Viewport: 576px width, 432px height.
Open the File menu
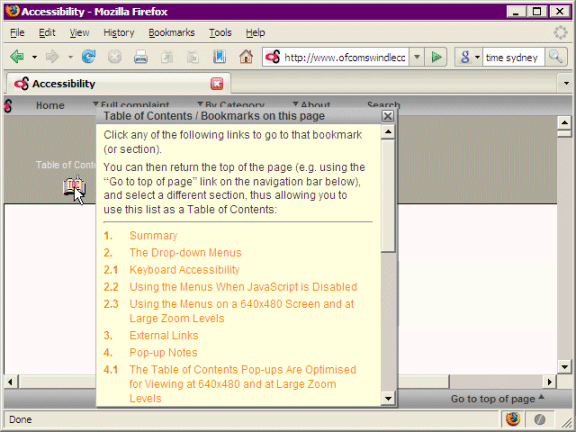coord(17,33)
